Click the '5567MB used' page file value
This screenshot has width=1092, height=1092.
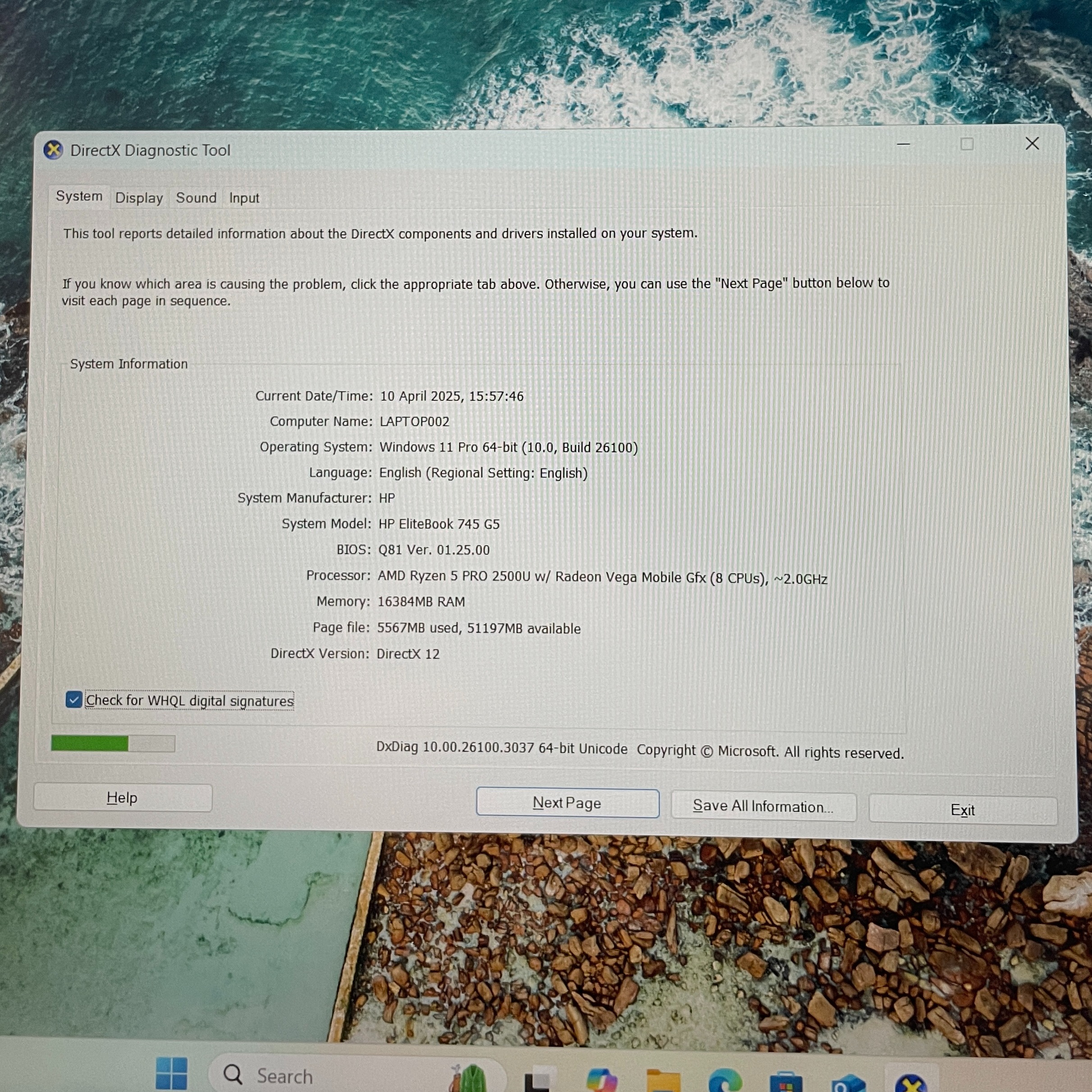tap(479, 628)
